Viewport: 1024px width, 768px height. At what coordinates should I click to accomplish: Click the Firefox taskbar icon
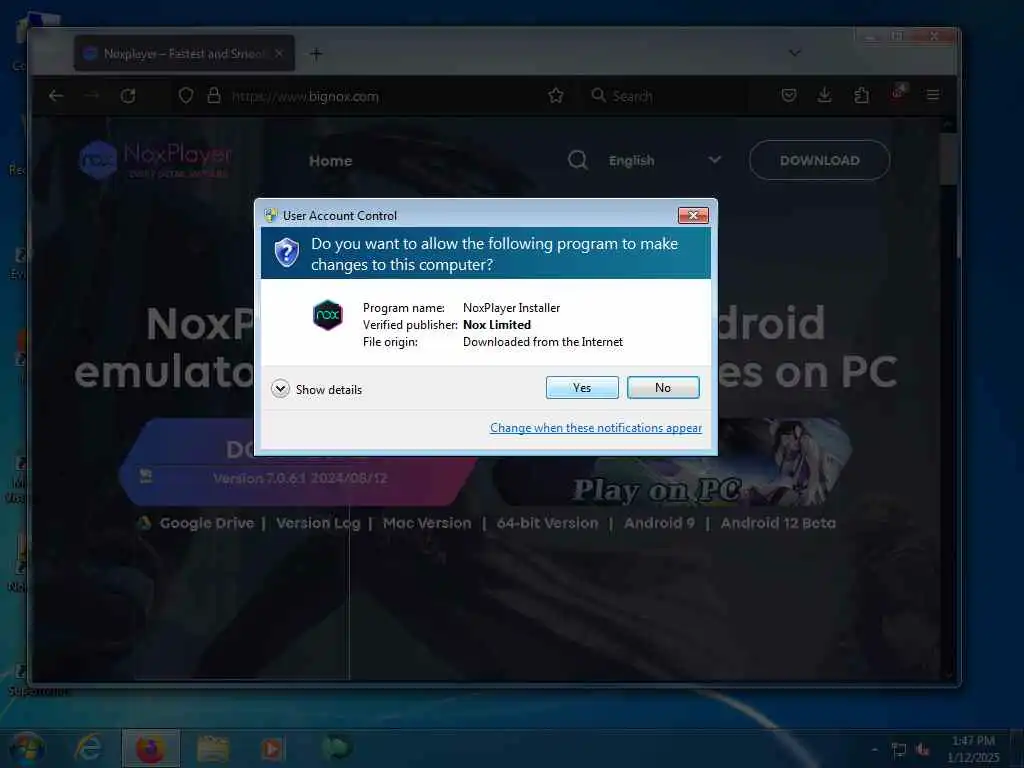tap(150, 748)
